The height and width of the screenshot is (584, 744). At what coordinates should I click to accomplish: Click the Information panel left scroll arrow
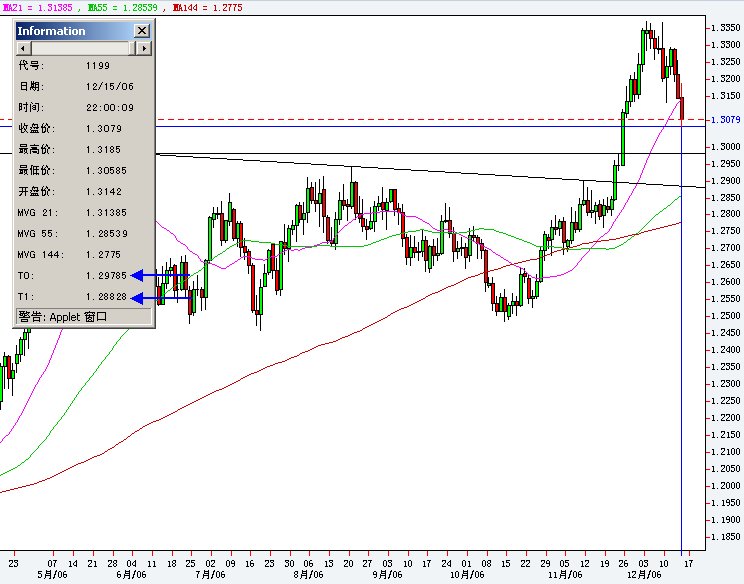click(x=24, y=48)
